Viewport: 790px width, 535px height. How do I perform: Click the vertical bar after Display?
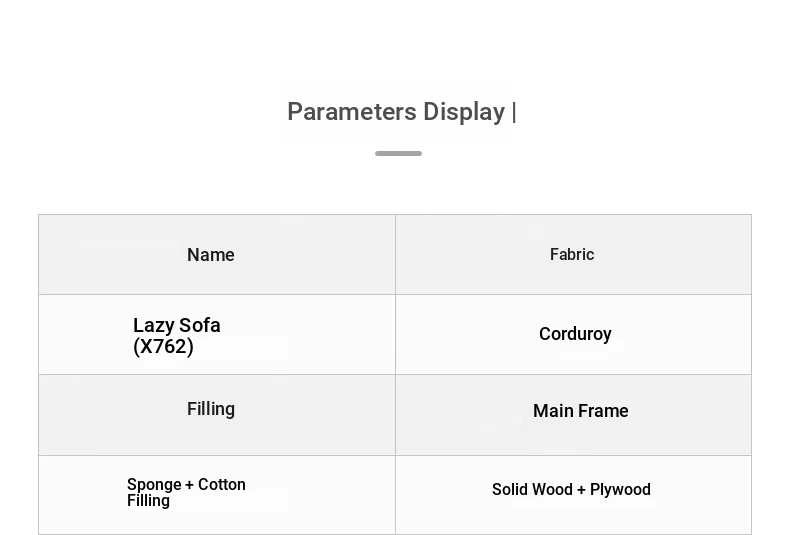tap(514, 112)
